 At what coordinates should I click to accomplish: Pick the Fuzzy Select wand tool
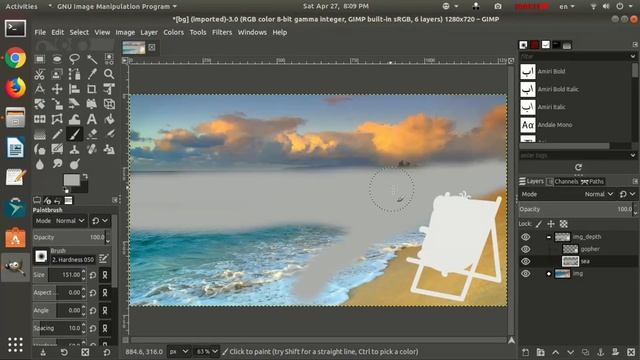tap(92, 59)
